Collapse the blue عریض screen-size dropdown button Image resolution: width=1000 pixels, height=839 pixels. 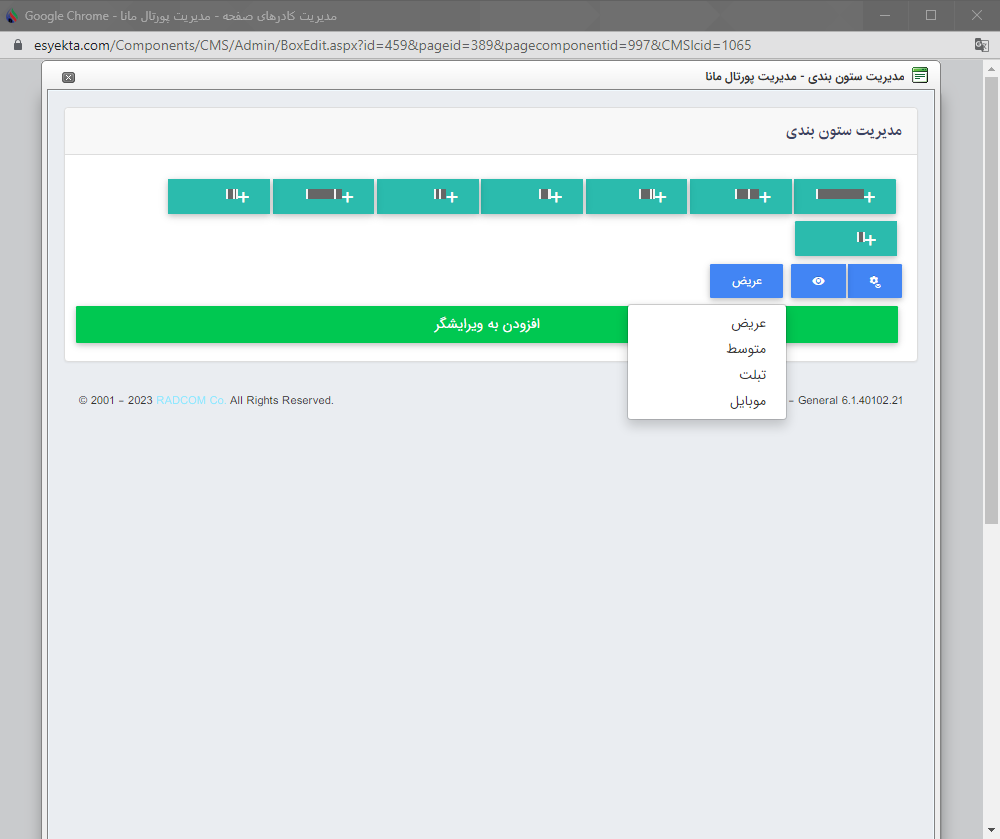click(x=746, y=281)
